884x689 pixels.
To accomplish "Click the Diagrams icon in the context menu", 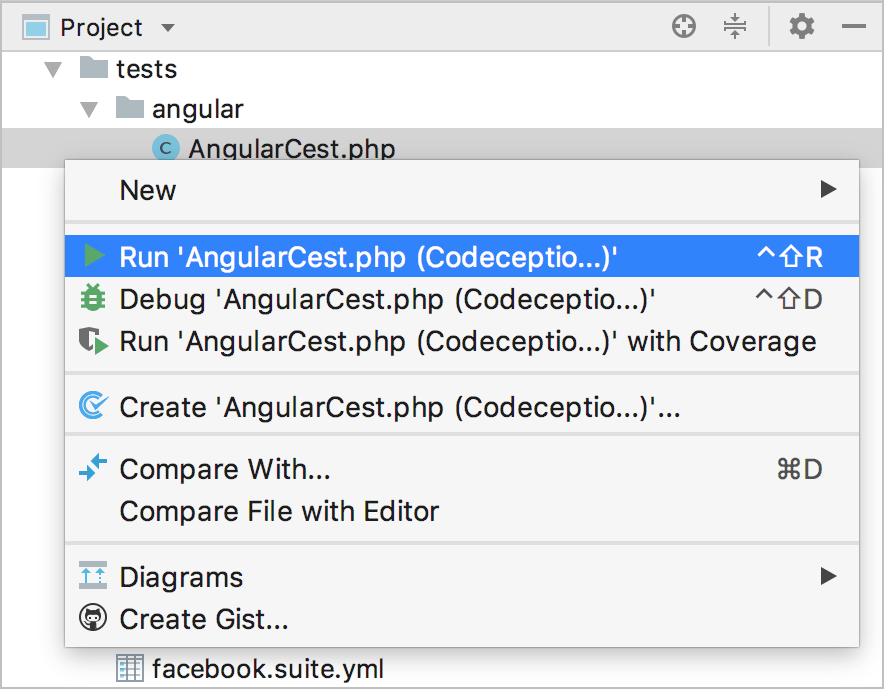I will click(93, 576).
